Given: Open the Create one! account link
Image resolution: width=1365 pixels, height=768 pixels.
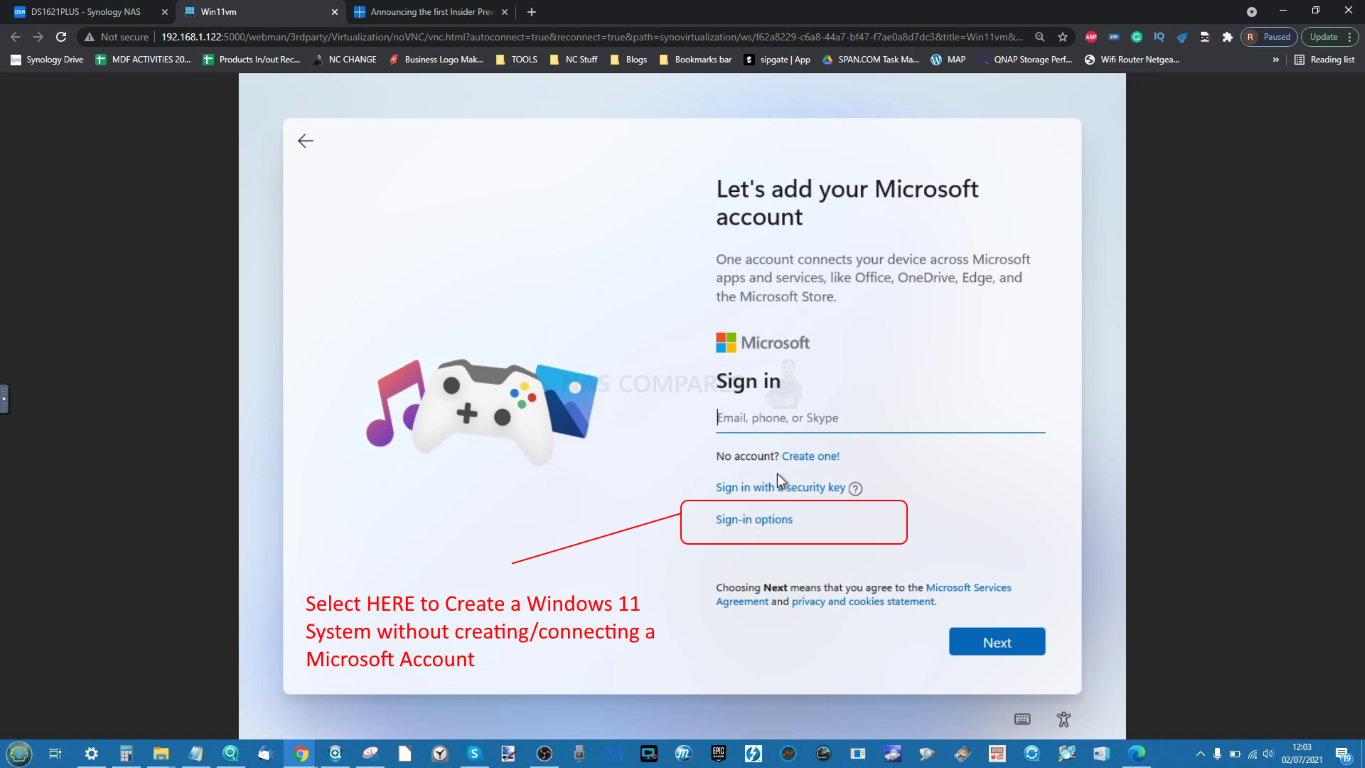Looking at the screenshot, I should point(810,456).
